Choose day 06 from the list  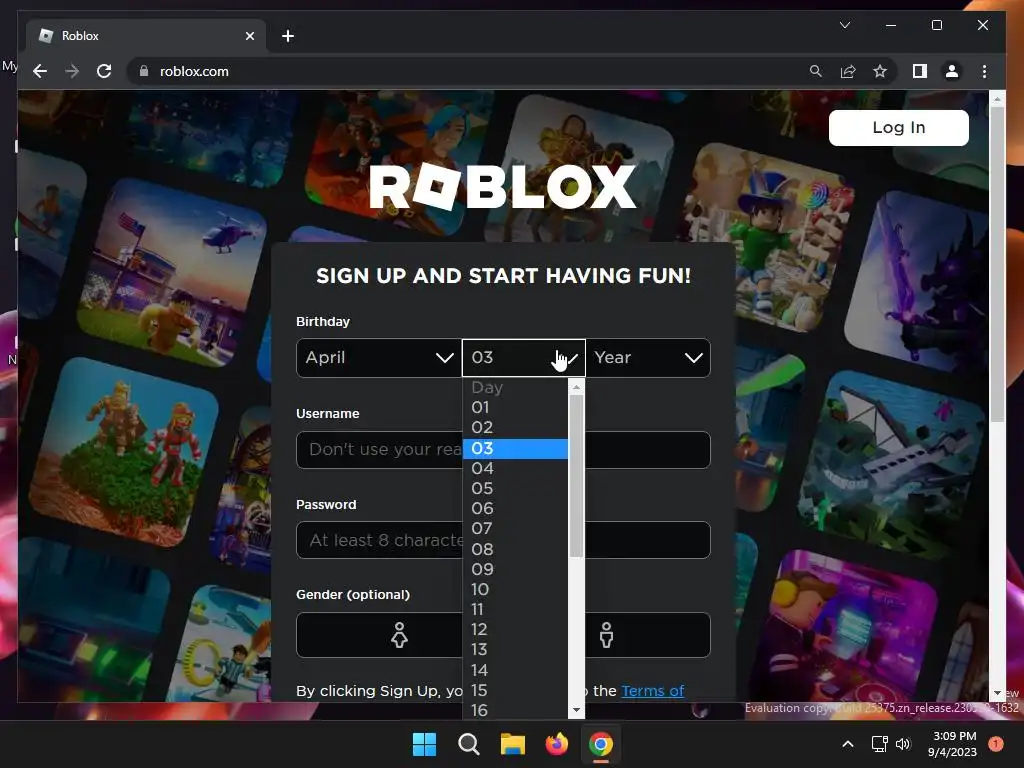pos(515,509)
